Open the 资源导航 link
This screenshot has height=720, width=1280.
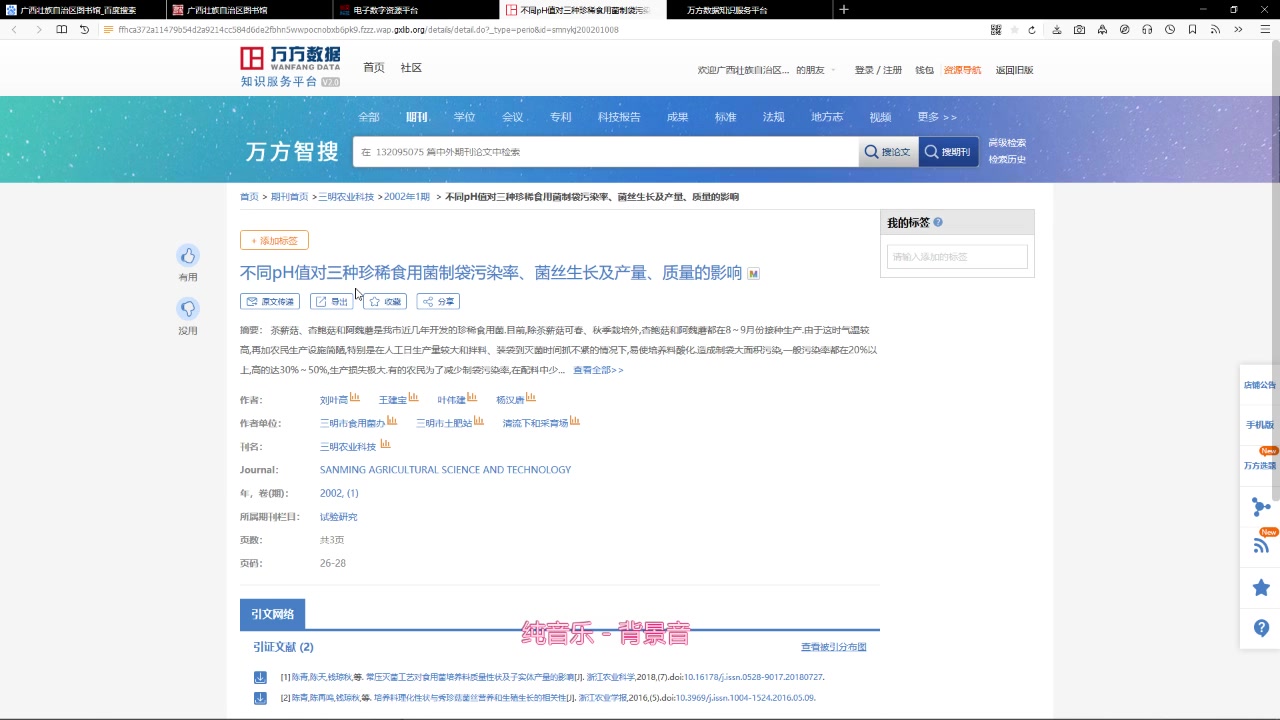tap(962, 70)
